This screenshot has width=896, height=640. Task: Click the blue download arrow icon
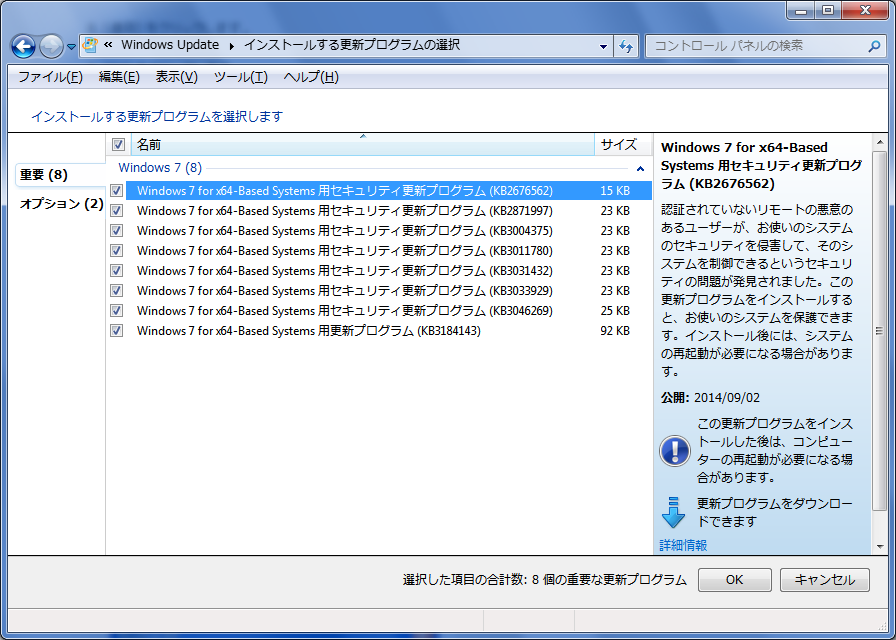point(674,512)
